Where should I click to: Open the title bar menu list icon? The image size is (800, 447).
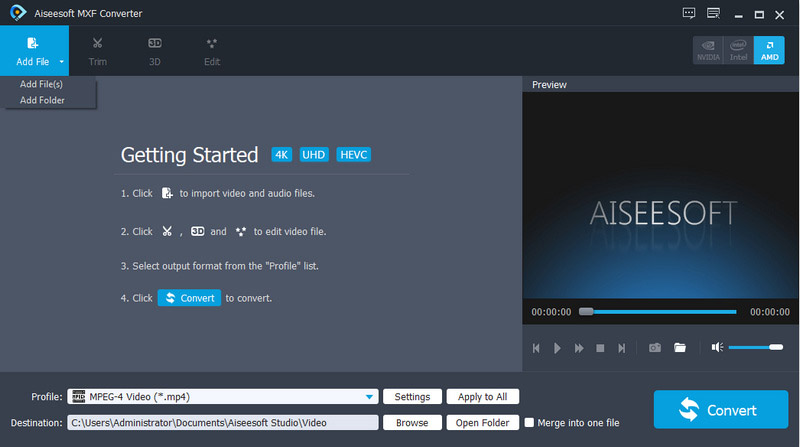[713, 14]
